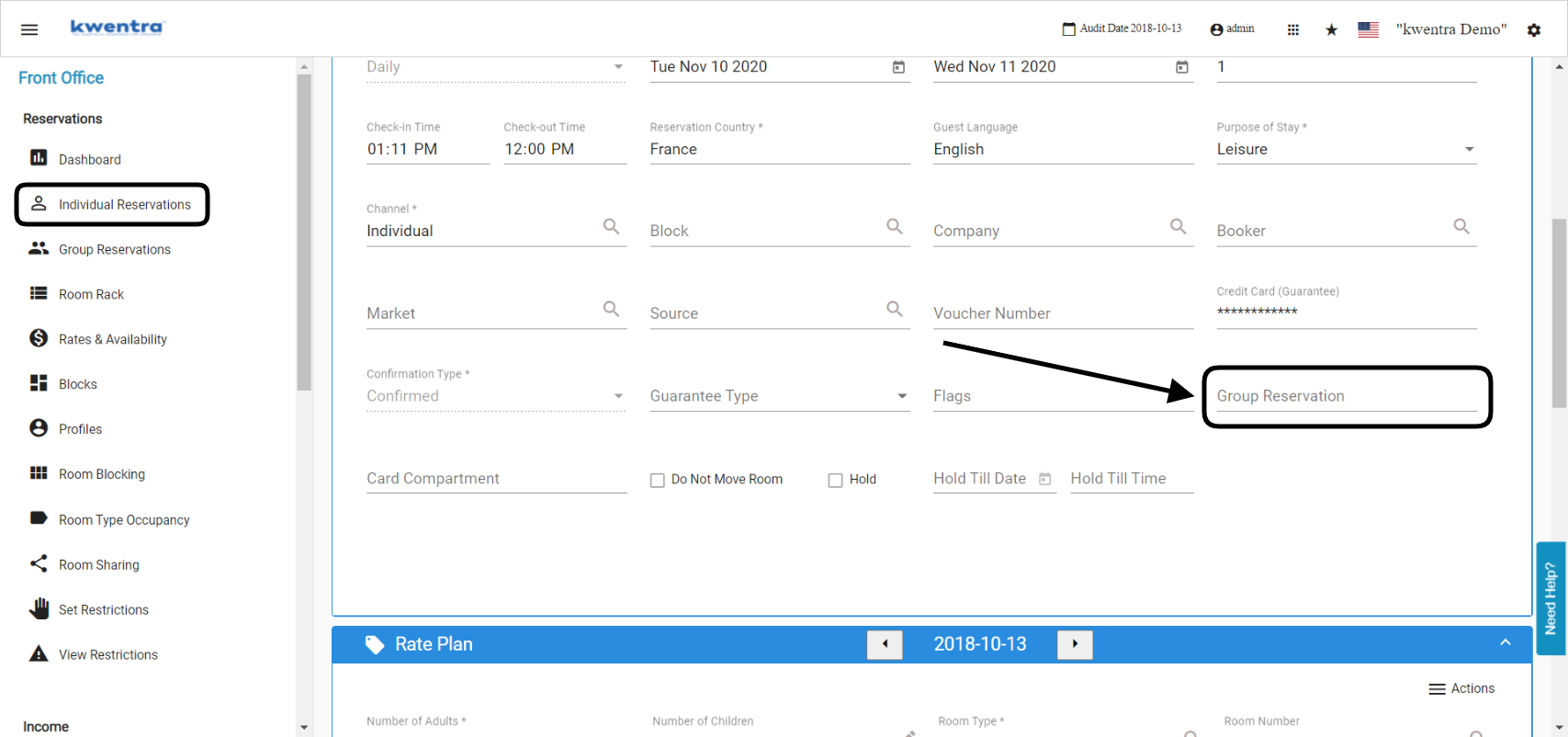Click the Audit Date calendar icon
Screen dimensions: 1568x737
[1068, 29]
